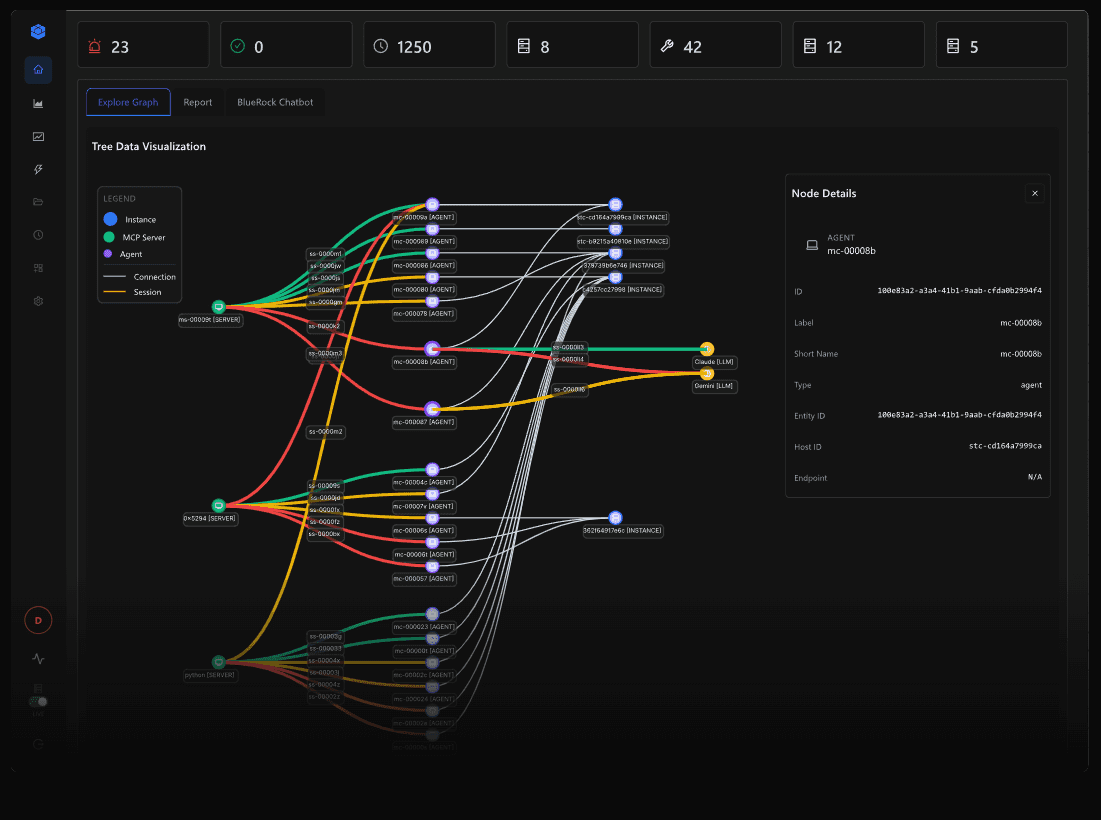Close the Node Details panel

[1034, 194]
